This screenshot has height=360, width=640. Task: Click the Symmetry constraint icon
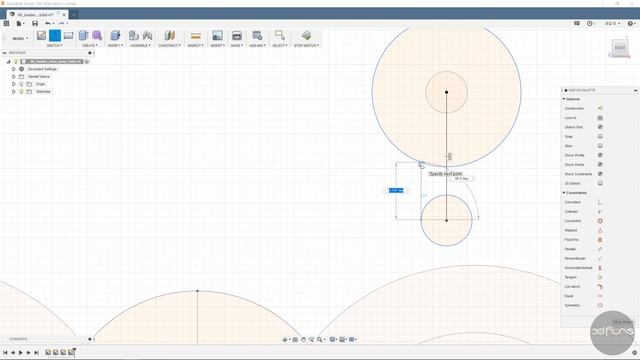tap(600, 305)
